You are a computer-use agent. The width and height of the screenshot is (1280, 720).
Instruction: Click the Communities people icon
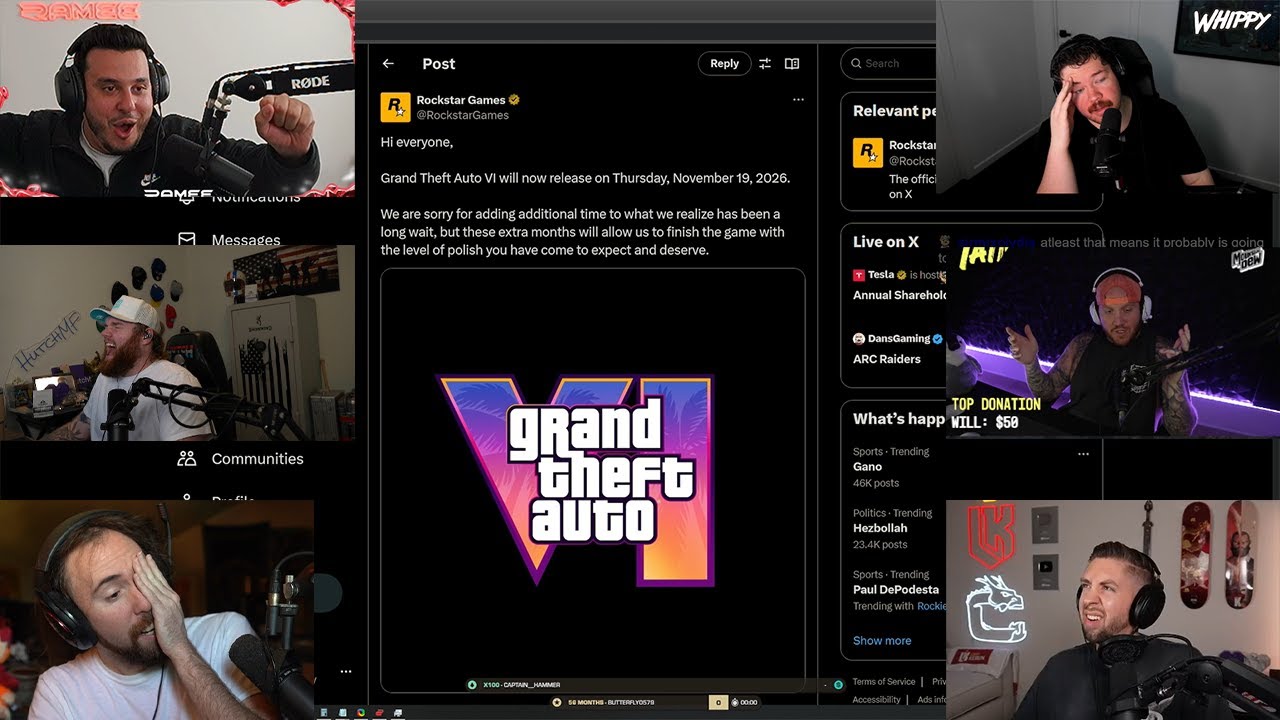point(187,459)
